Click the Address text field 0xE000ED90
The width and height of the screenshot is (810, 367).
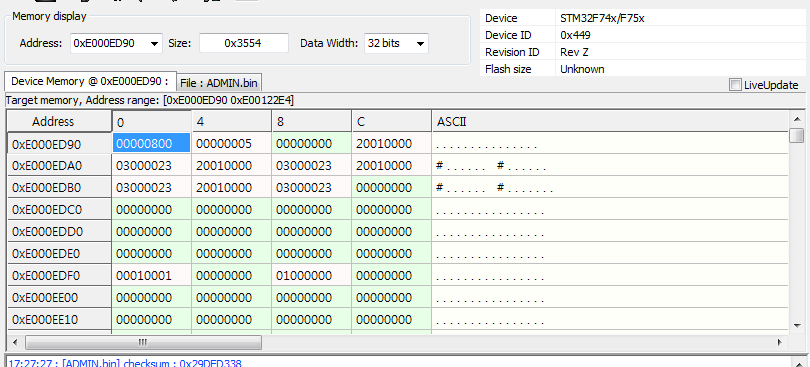pyautogui.click(x=109, y=44)
